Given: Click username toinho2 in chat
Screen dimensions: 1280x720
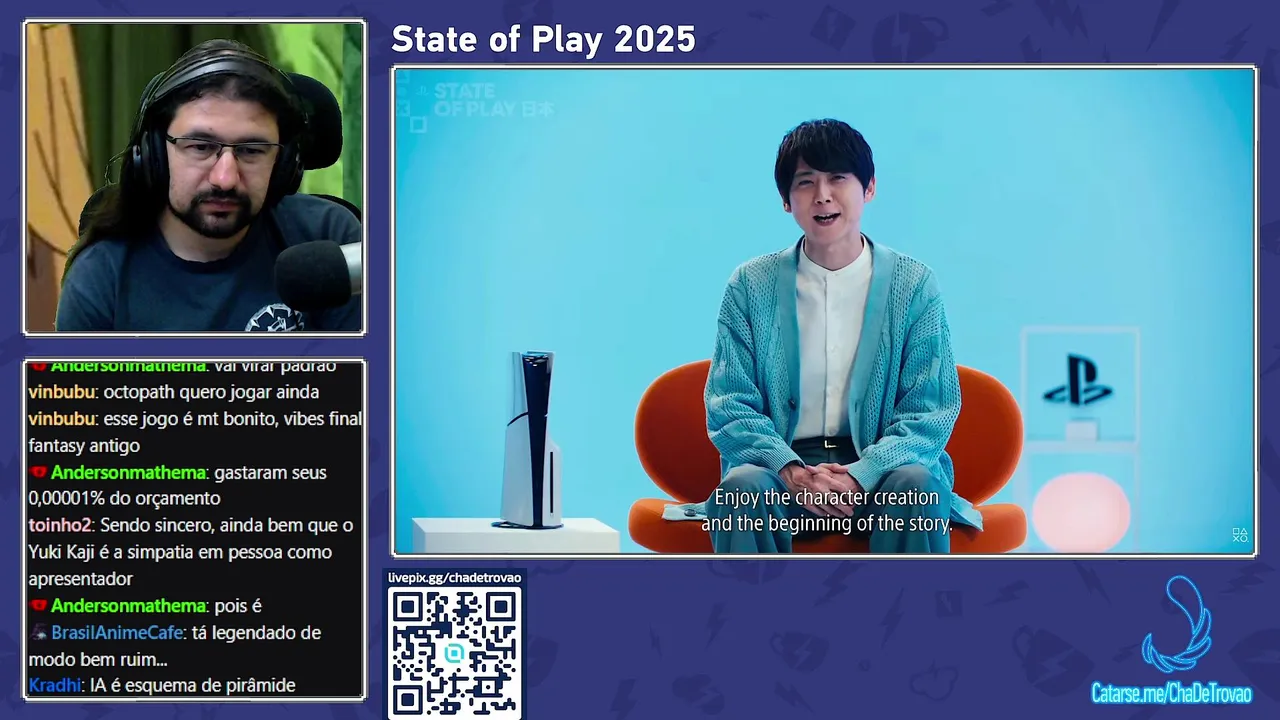Looking at the screenshot, I should click(x=60, y=525).
